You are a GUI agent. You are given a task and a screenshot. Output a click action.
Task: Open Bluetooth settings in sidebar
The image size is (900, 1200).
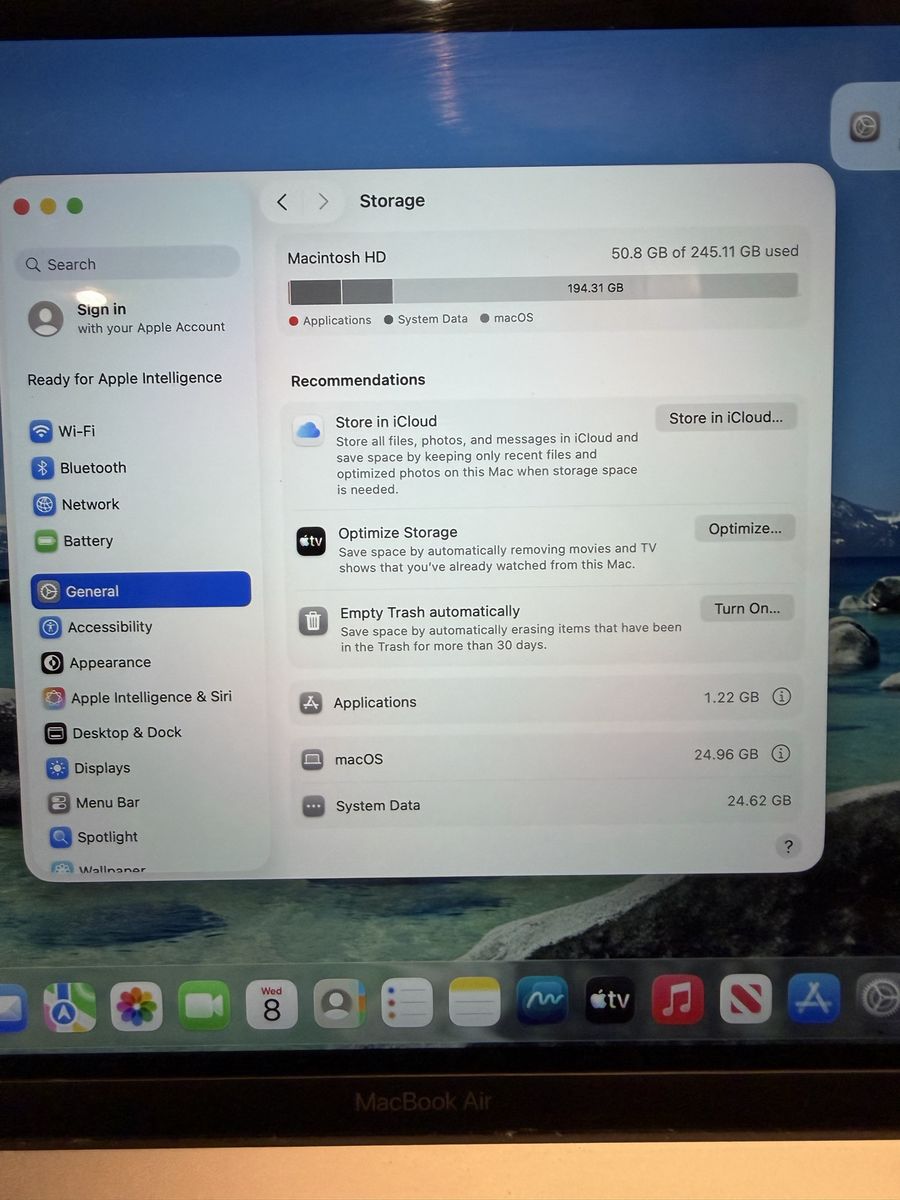click(x=92, y=468)
